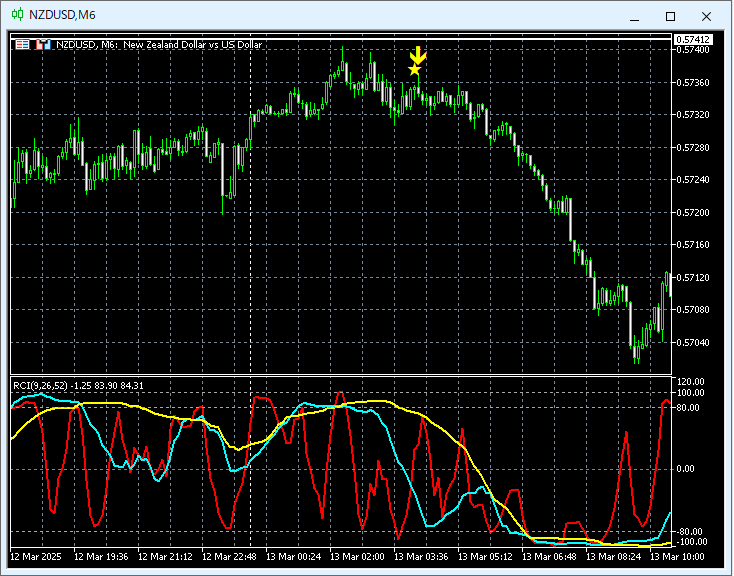
Task: Click the 0.57040 price axis label
Action: pos(693,343)
